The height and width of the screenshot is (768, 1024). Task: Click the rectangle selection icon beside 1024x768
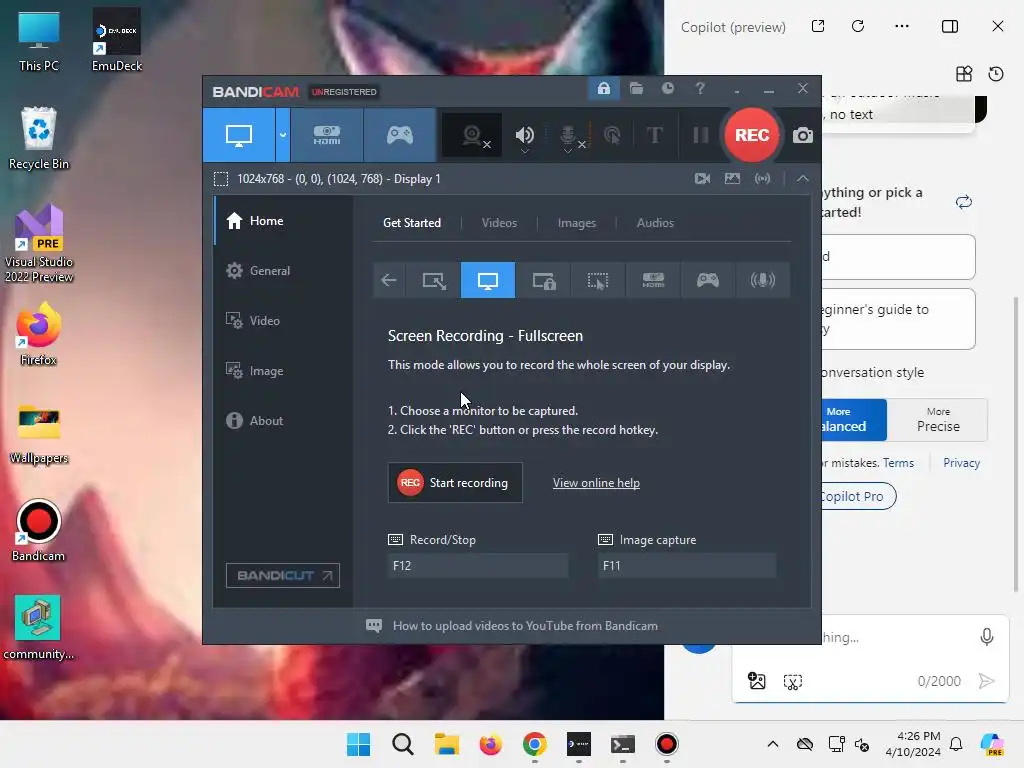point(221,179)
